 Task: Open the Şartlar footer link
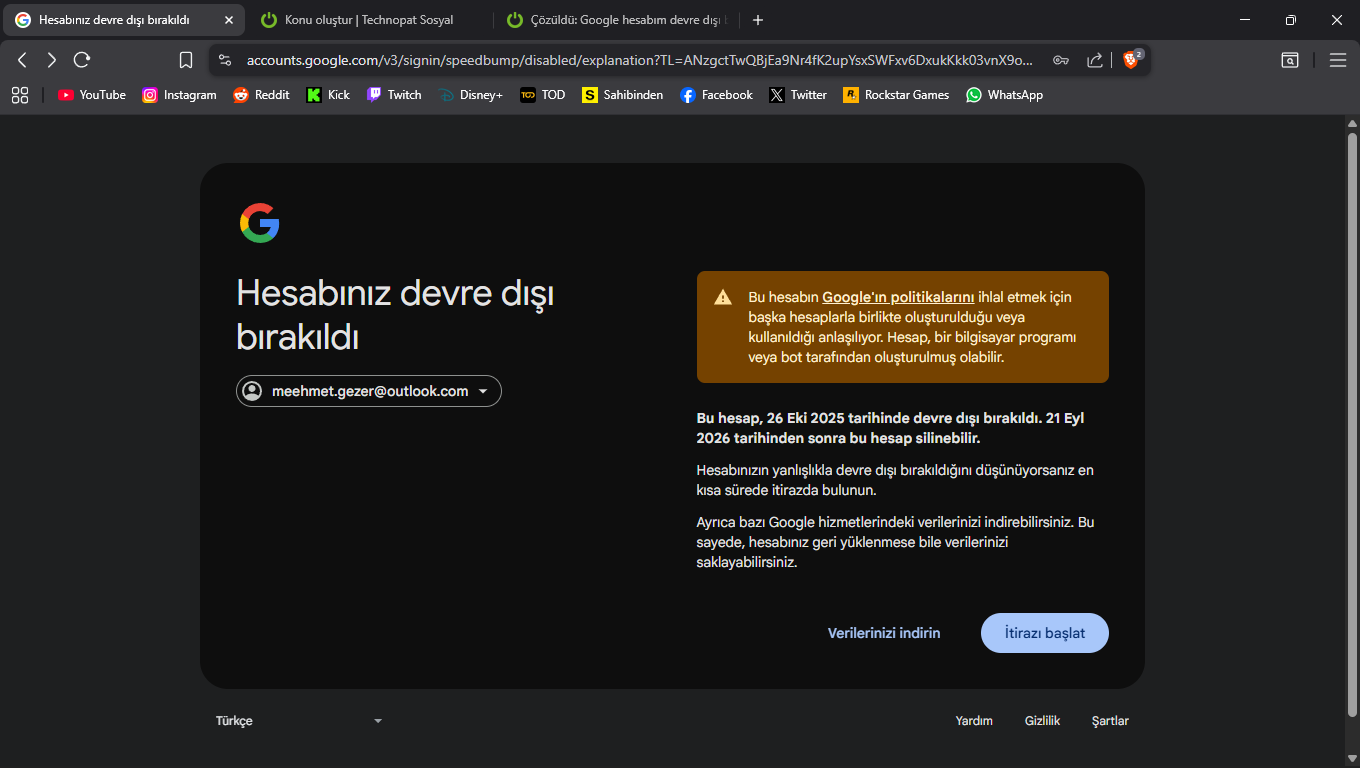(x=1110, y=721)
